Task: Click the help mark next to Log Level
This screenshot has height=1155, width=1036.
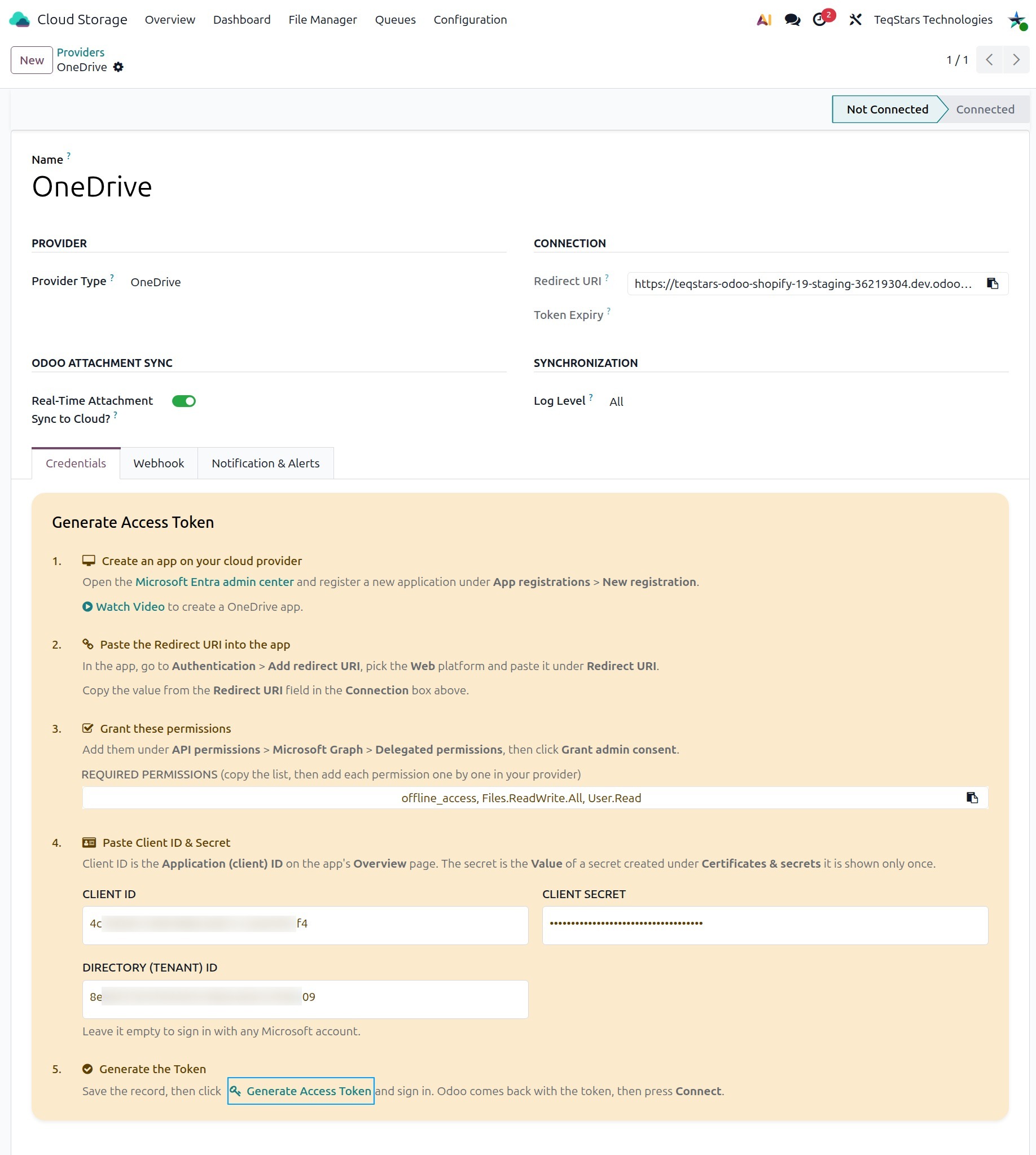Action: tap(591, 397)
